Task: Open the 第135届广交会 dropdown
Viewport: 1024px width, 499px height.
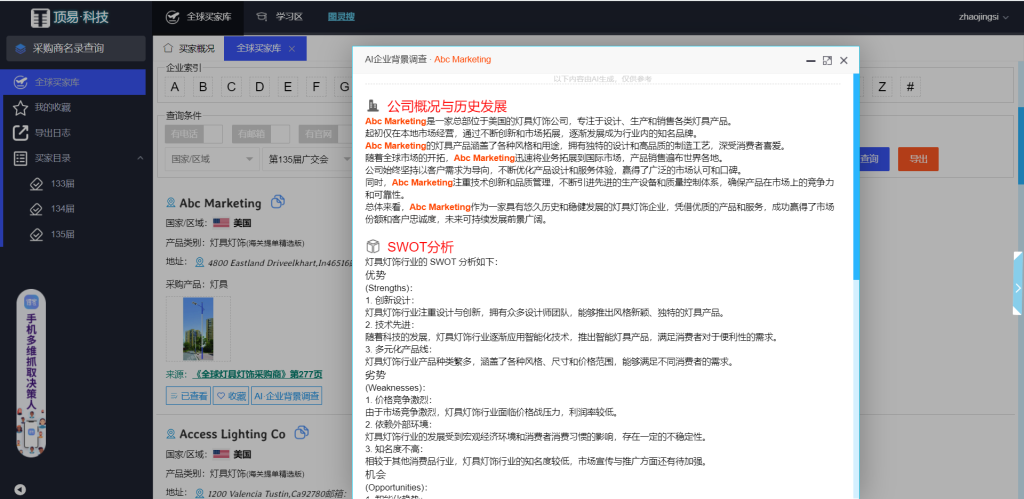Action: [x=304, y=159]
